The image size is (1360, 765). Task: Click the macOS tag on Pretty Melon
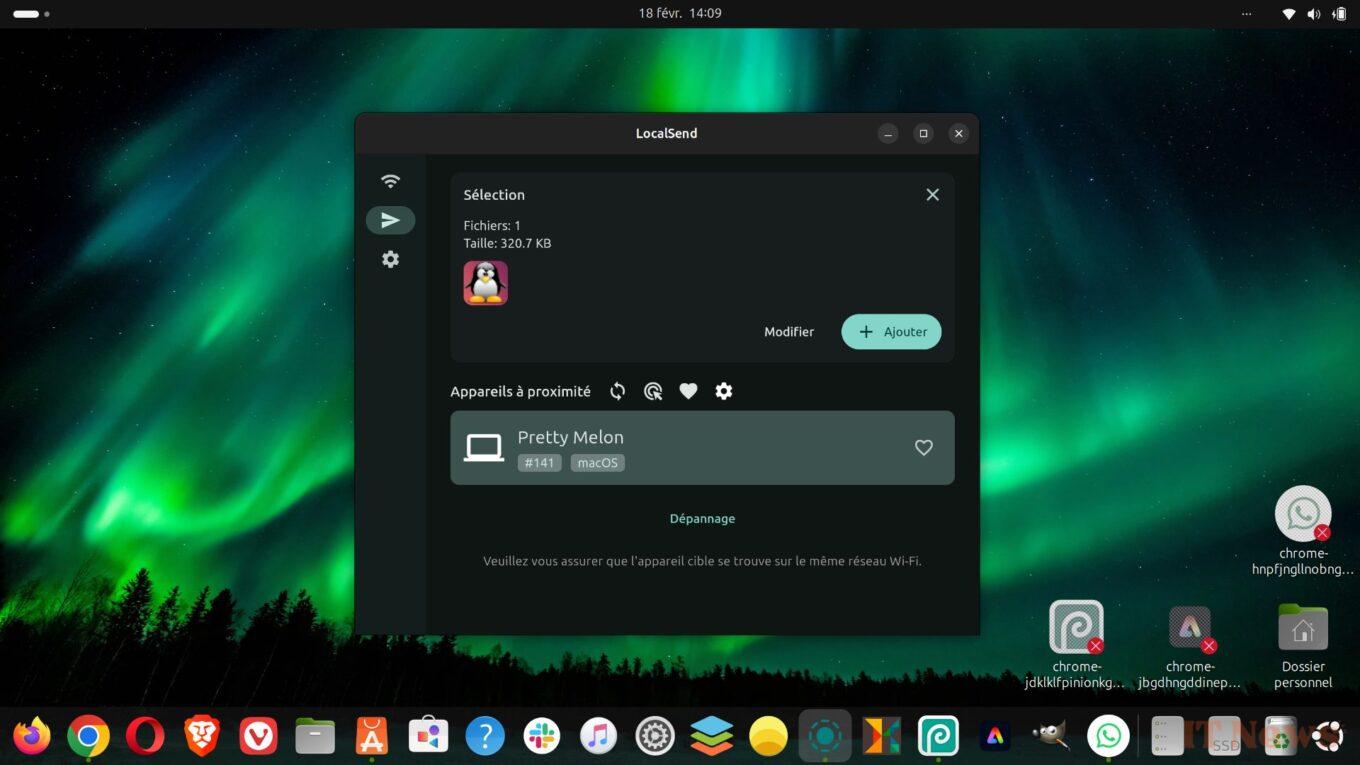598,463
